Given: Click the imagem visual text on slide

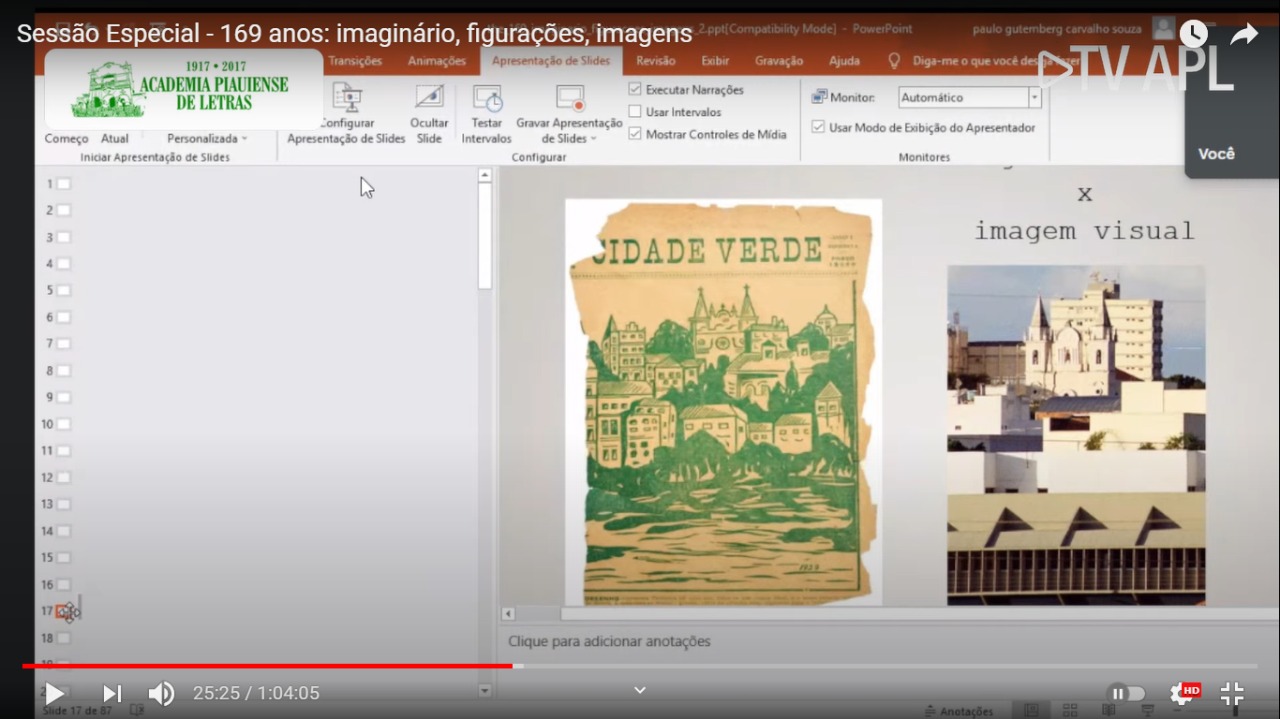Looking at the screenshot, I should click(1085, 231).
